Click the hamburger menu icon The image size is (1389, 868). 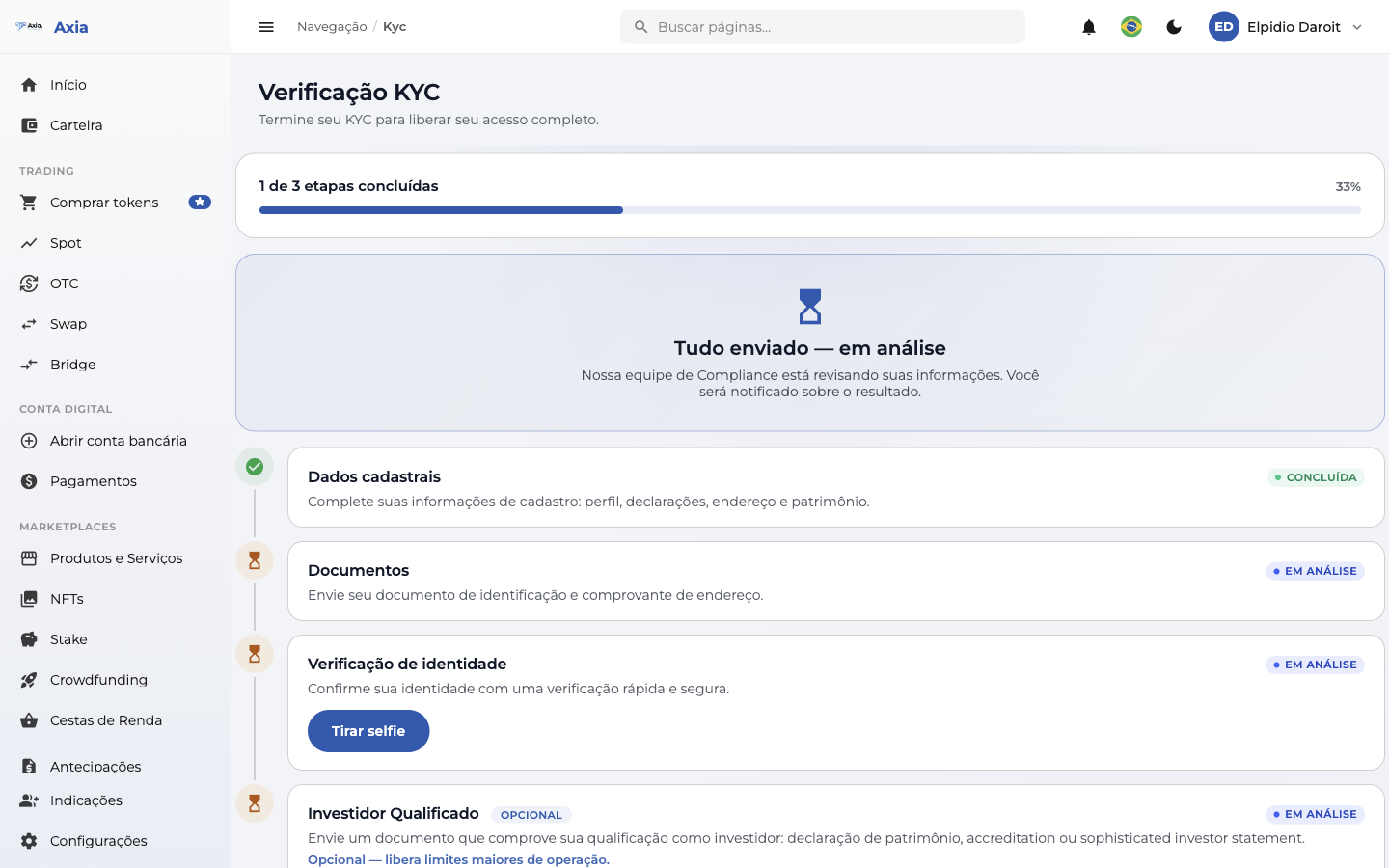pyautogui.click(x=266, y=27)
